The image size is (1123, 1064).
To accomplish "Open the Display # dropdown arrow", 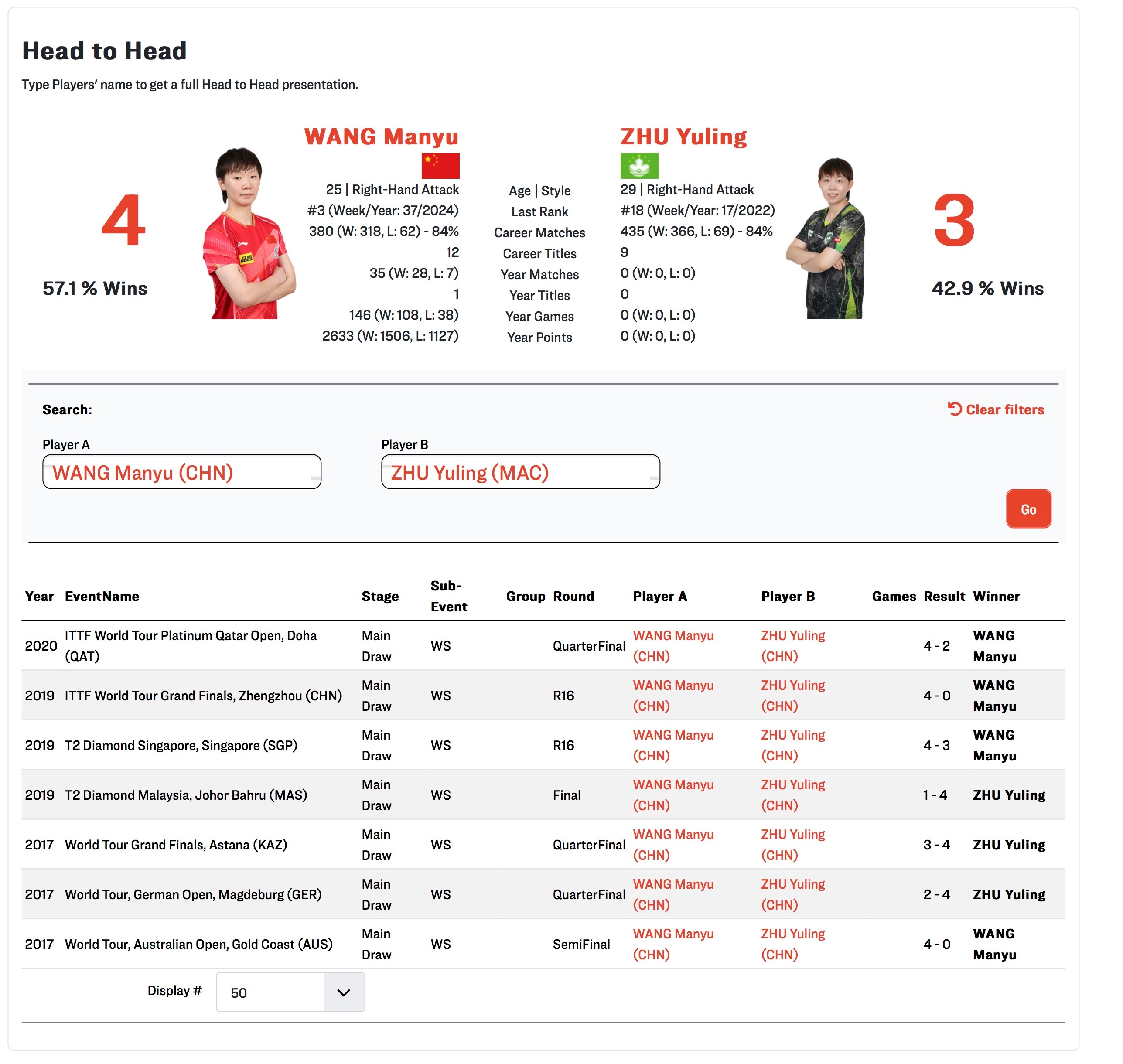I will coord(343,992).
